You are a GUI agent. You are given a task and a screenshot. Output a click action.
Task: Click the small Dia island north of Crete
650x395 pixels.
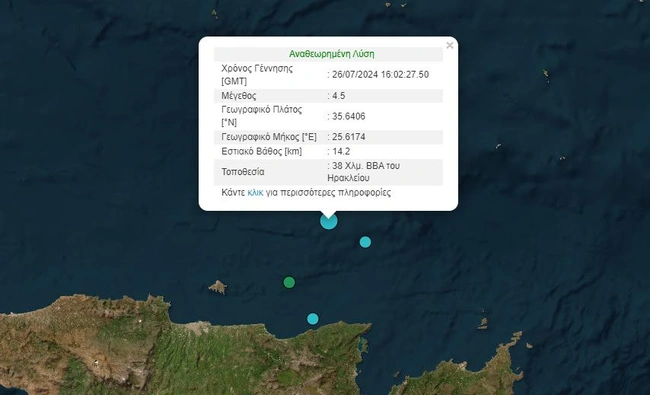(x=218, y=287)
